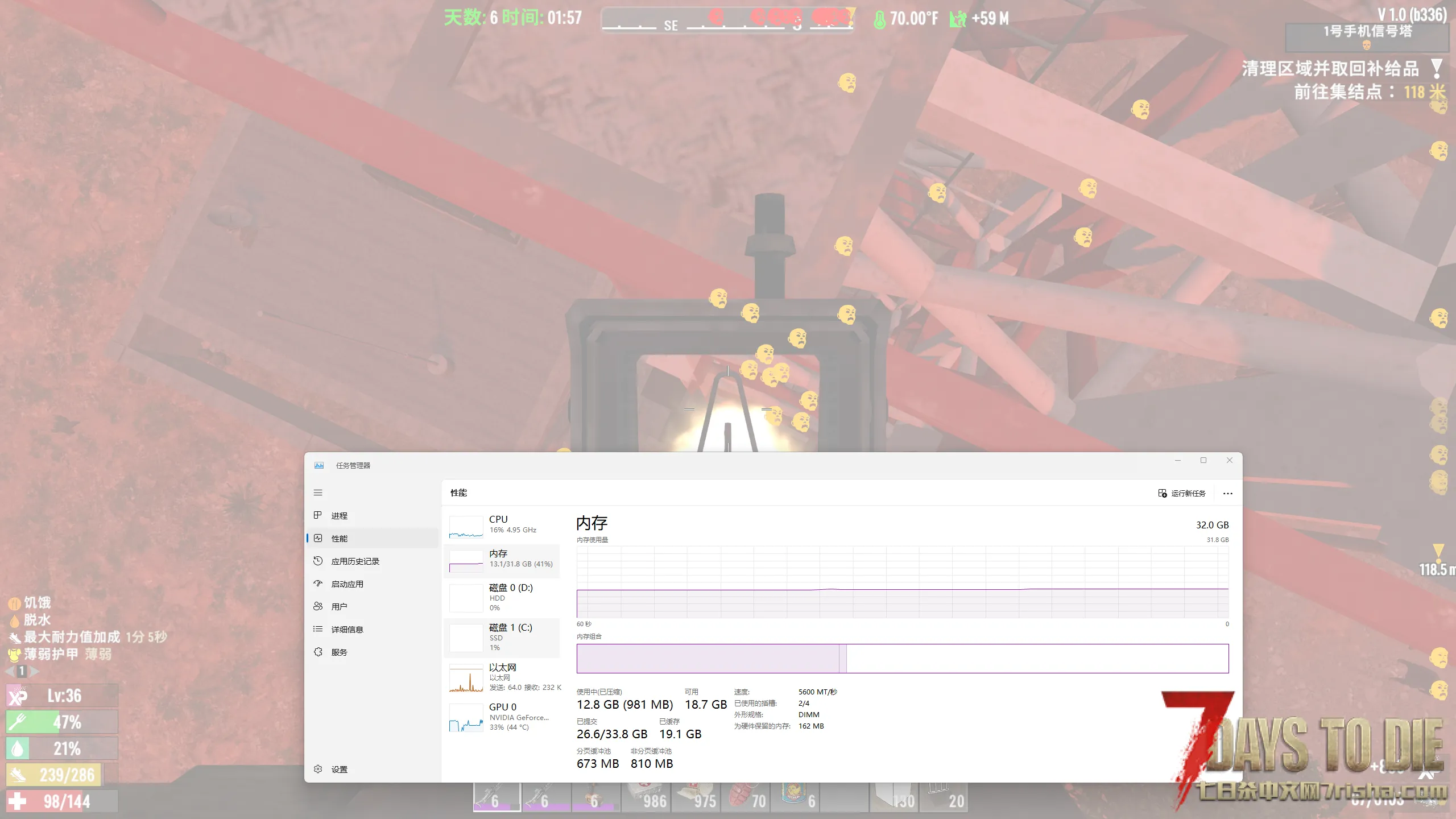Screen dimensions: 1456x819
Task: Click the water 21% bar in game HUD
Action: click(63, 748)
